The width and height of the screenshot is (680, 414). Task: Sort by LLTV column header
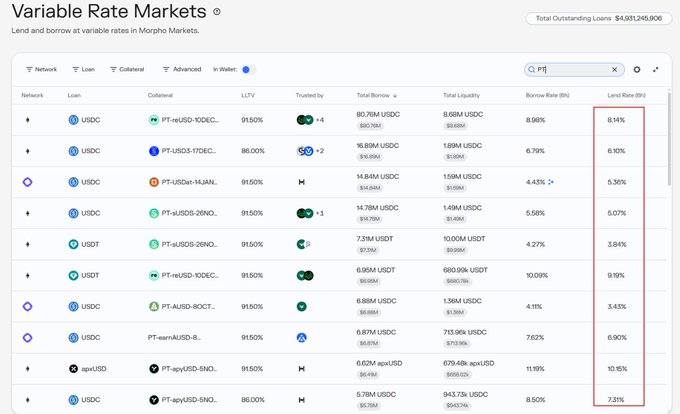click(x=248, y=95)
